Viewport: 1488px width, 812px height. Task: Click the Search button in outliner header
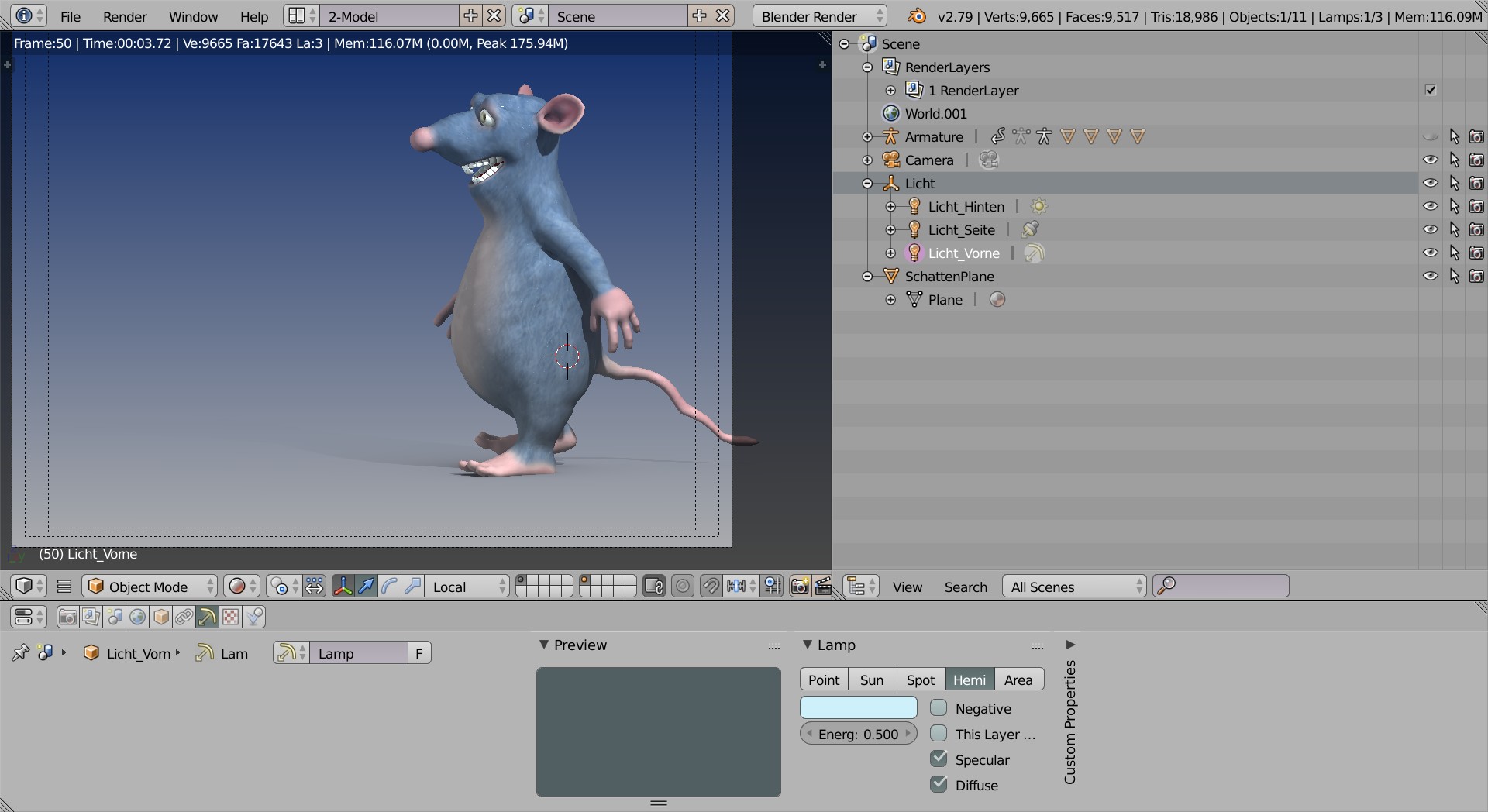(966, 587)
